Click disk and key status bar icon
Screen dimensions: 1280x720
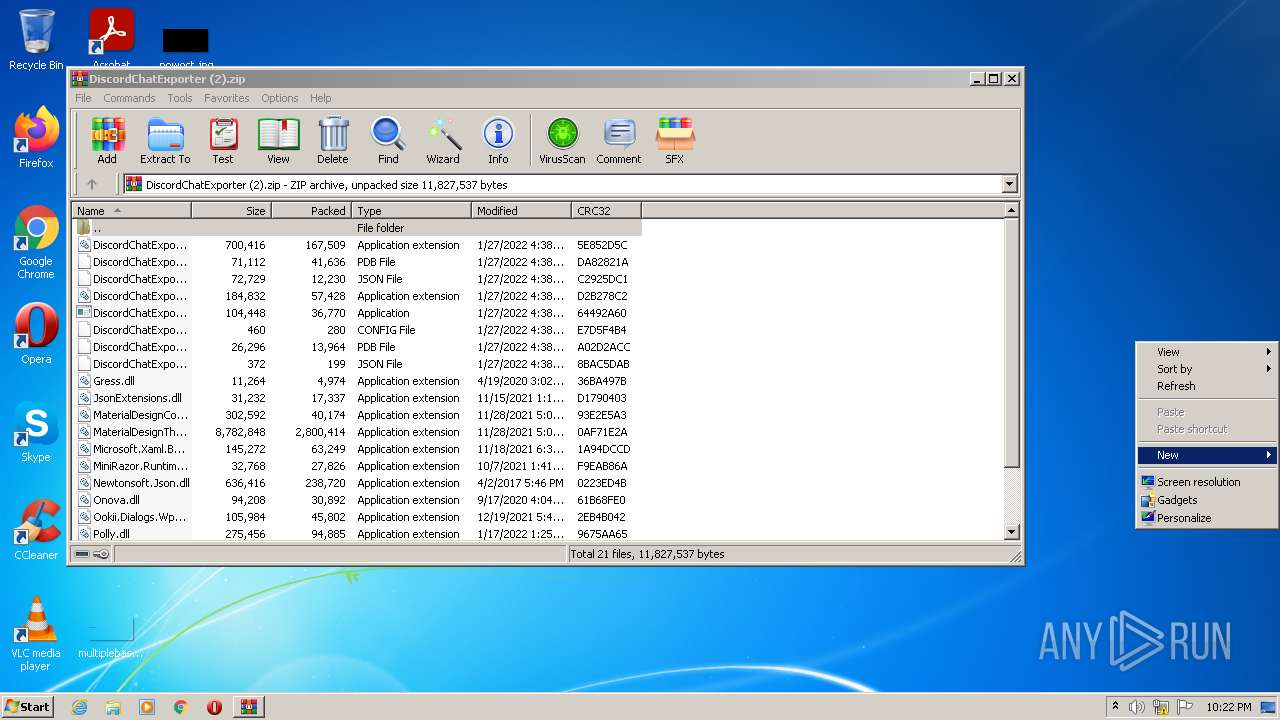coord(92,554)
